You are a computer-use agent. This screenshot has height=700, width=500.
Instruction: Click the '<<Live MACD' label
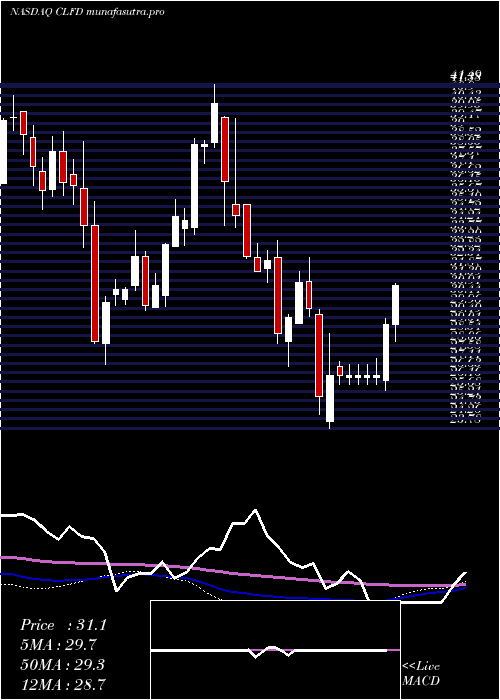(x=421, y=674)
